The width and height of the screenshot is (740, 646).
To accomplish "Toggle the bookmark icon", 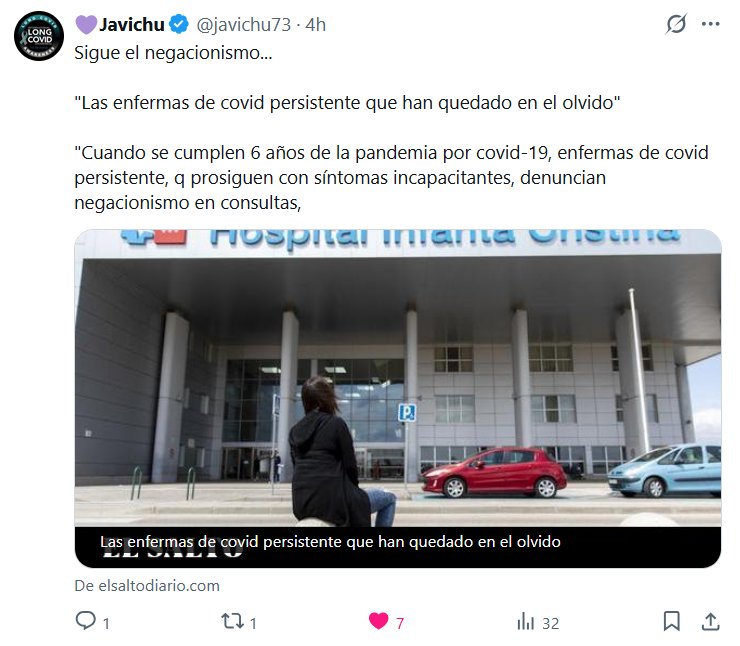I will (x=672, y=621).
